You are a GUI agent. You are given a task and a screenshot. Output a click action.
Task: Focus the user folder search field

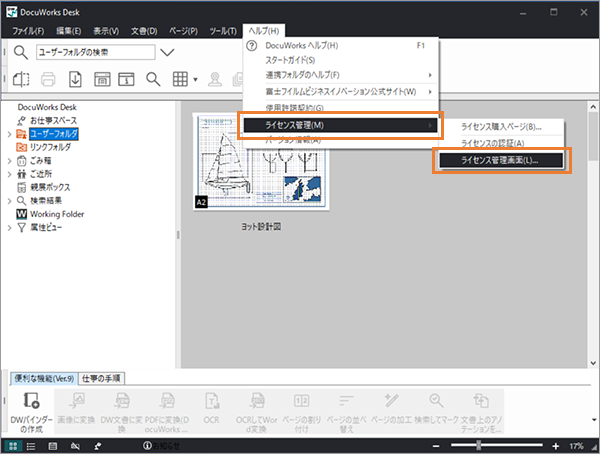coord(96,52)
